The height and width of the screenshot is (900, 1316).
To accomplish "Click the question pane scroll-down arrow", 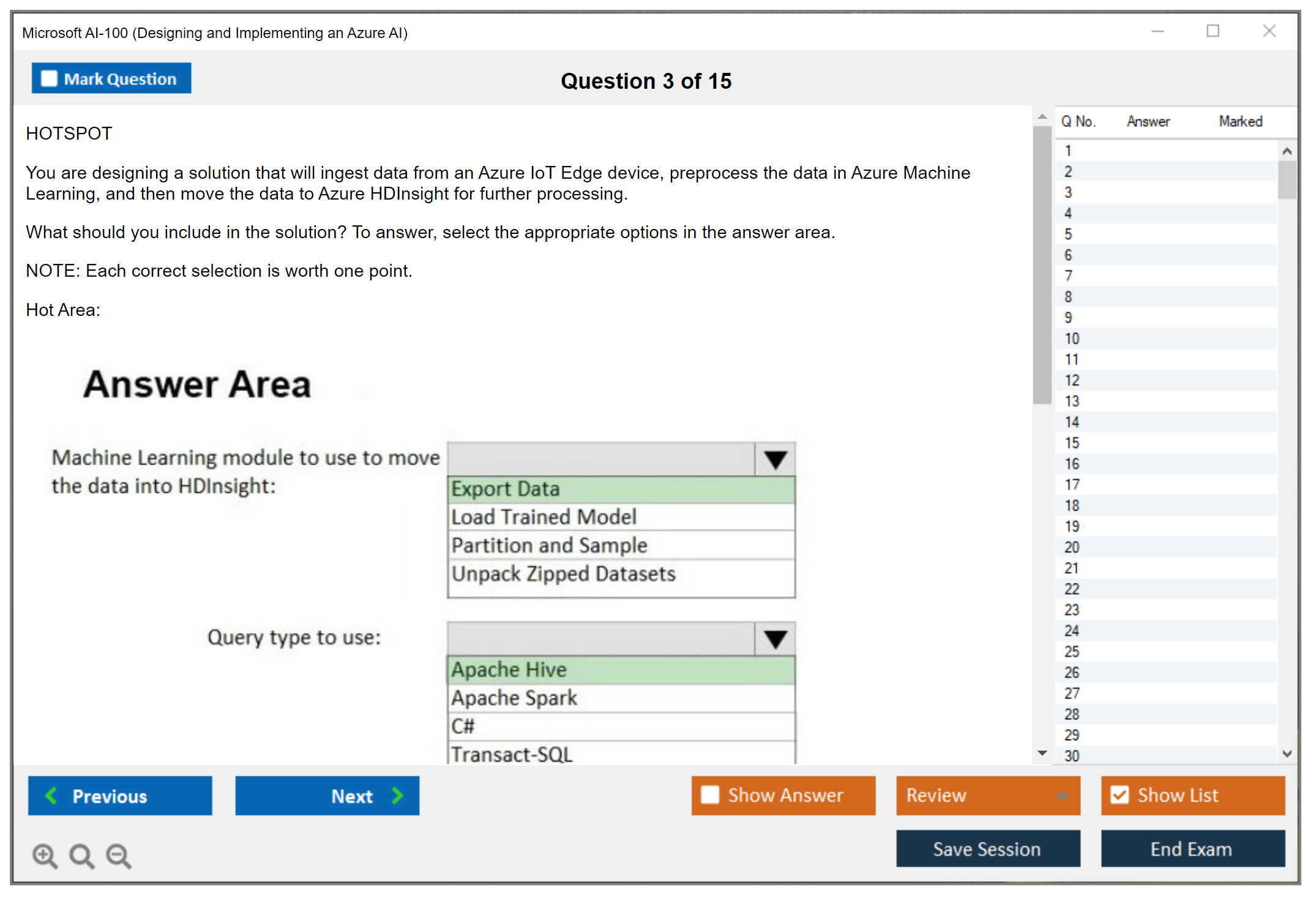I will [1042, 753].
